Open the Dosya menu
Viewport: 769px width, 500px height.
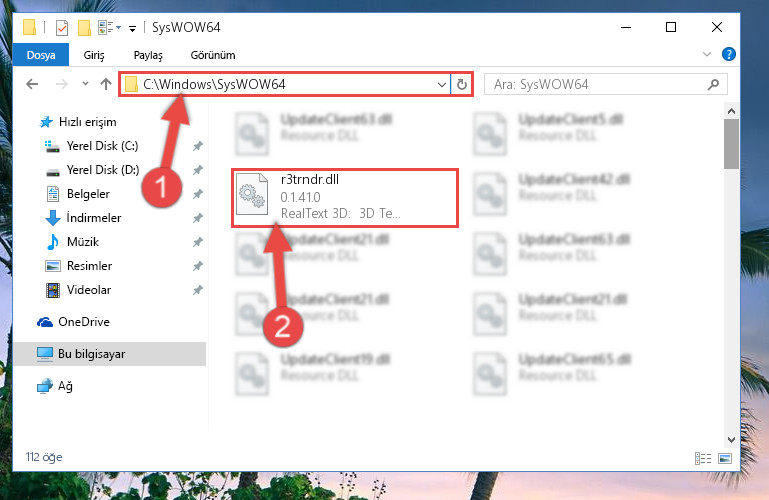point(41,55)
